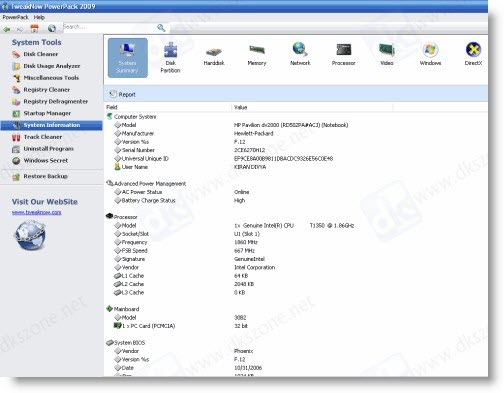
Task: Select the Serial Number row
Action: pyautogui.click(x=296, y=150)
